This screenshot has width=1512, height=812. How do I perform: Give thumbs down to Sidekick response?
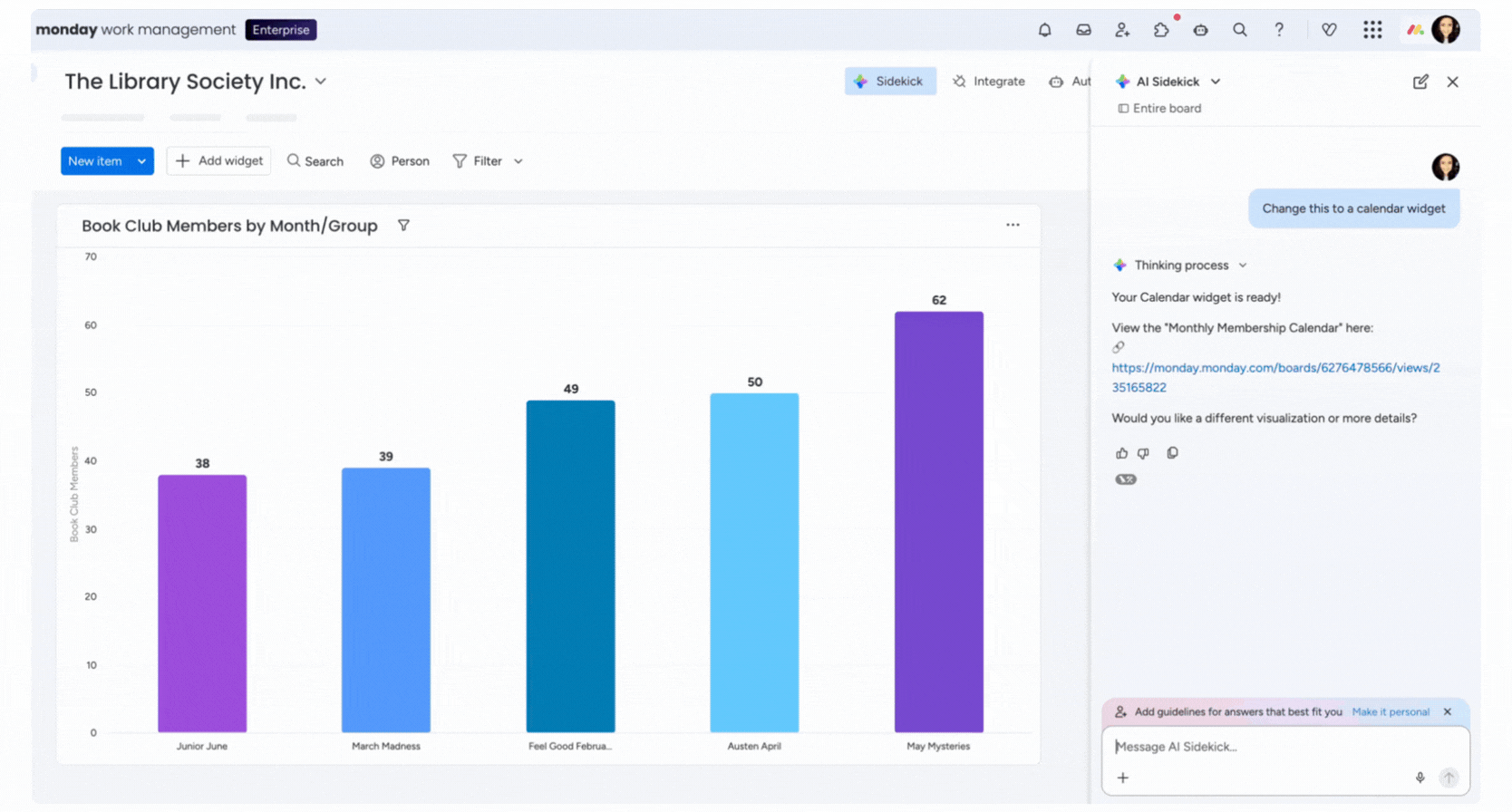[x=1143, y=453]
